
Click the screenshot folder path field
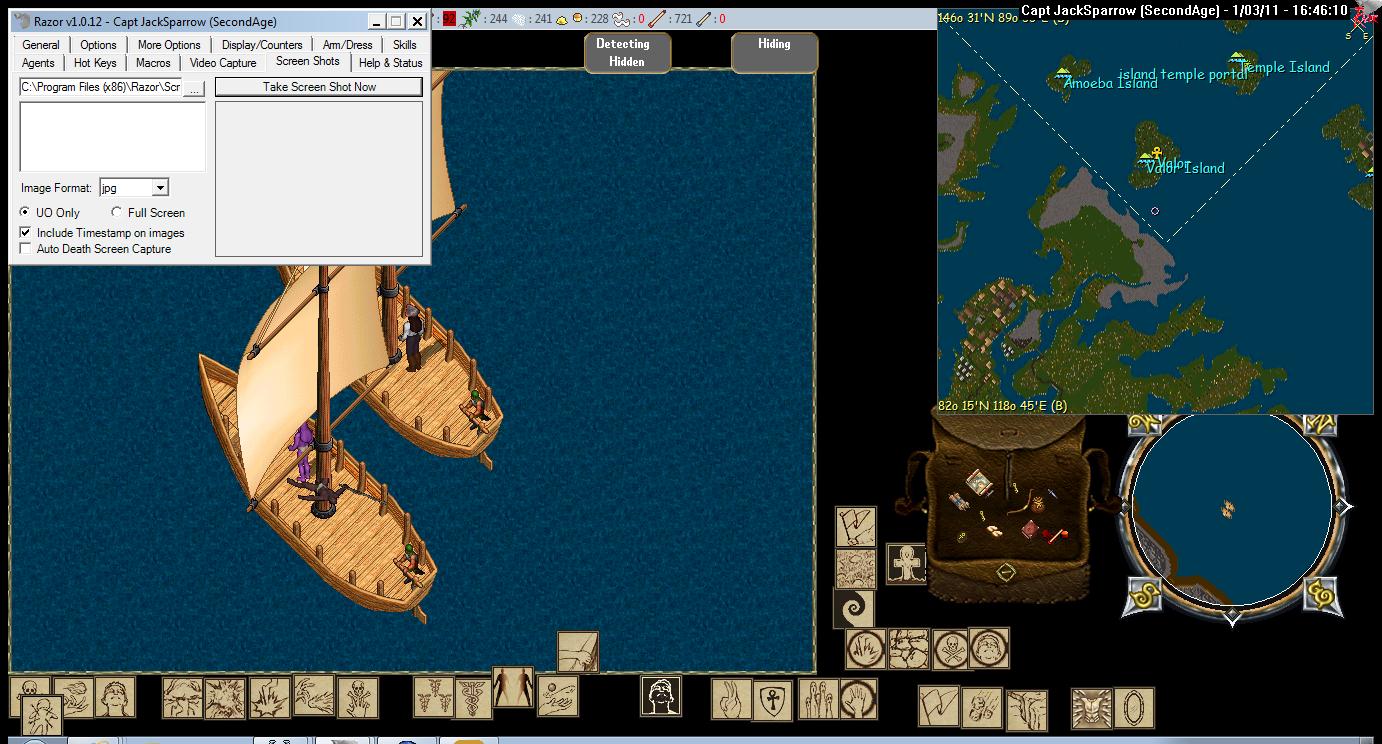point(100,87)
